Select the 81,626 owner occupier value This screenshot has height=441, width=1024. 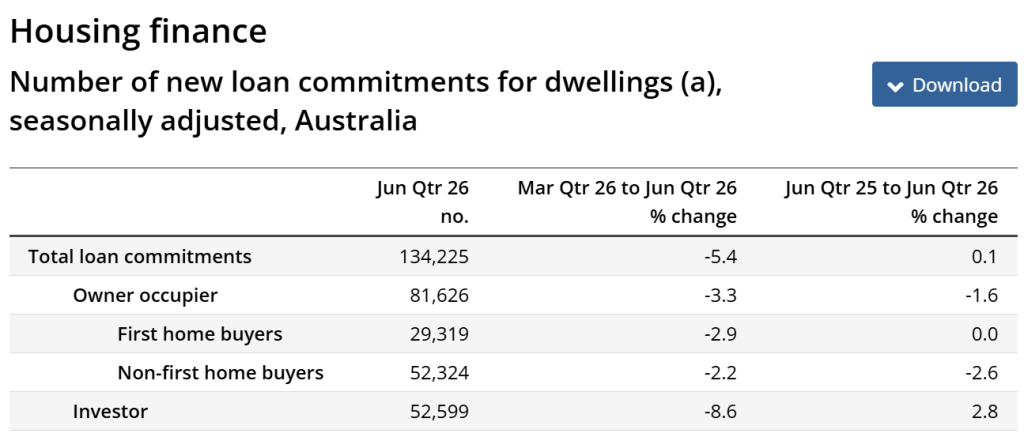point(440,295)
